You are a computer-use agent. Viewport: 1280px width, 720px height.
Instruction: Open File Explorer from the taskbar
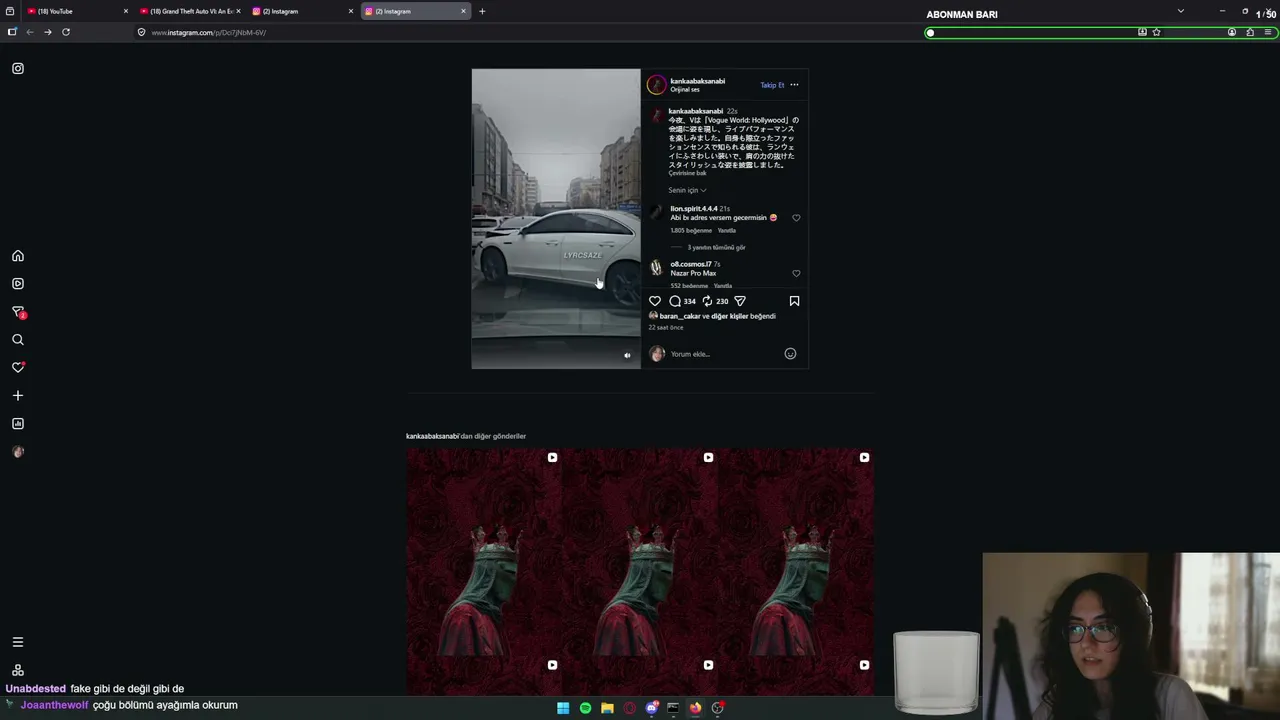(x=607, y=708)
